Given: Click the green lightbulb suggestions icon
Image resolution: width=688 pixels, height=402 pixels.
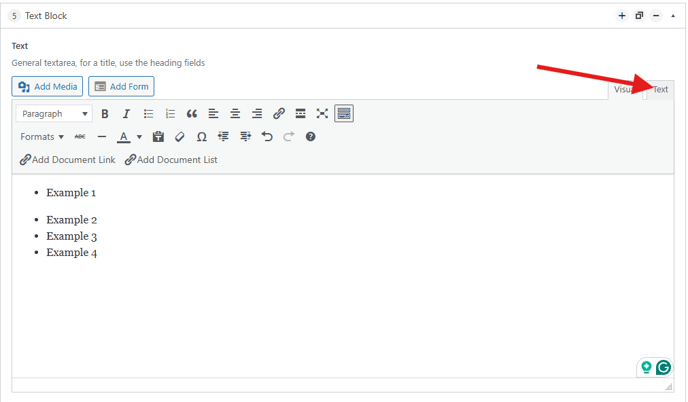Looking at the screenshot, I should coord(646,367).
